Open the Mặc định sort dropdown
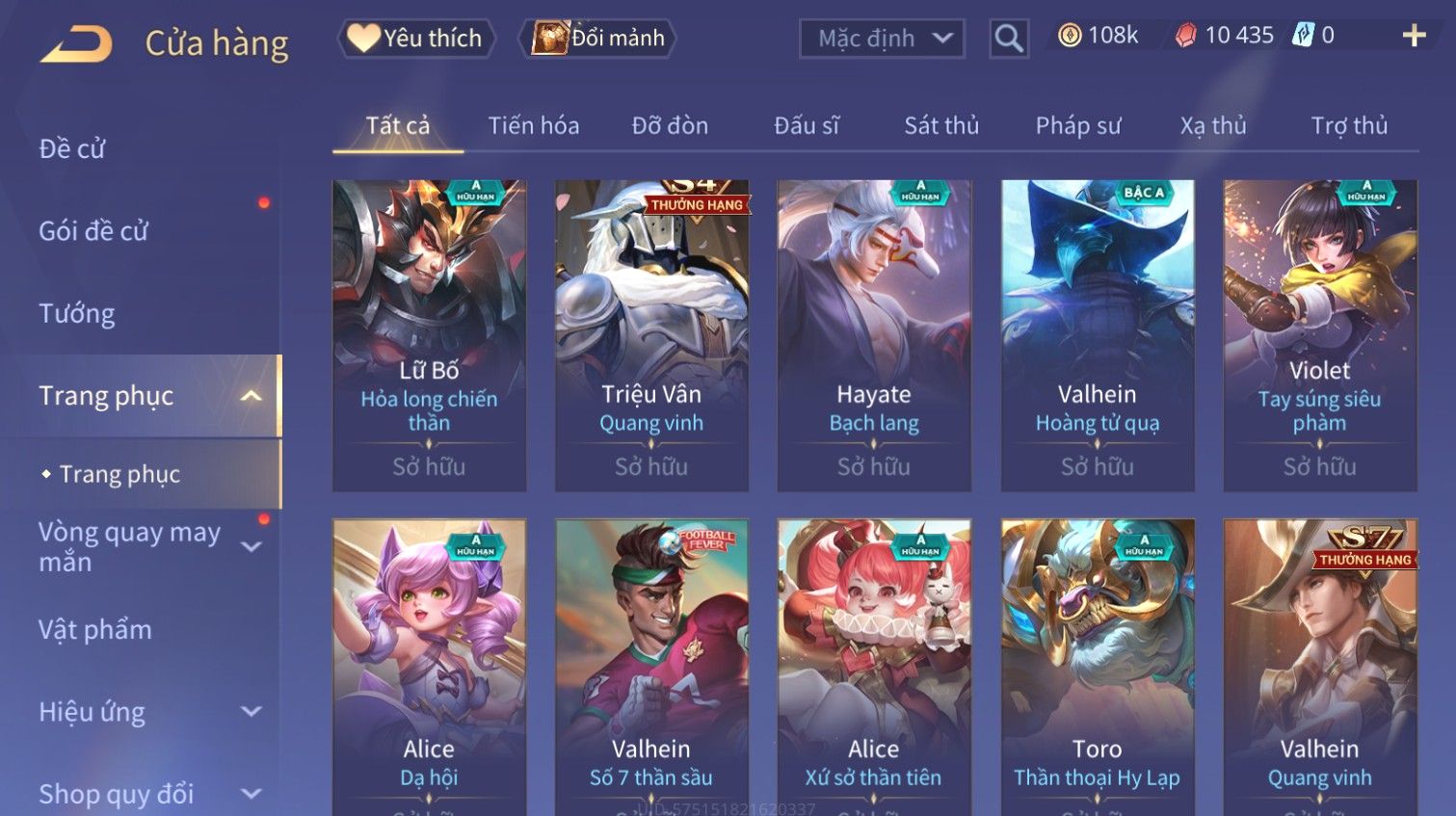Screen dimensions: 1456x816 pyautogui.click(x=882, y=39)
